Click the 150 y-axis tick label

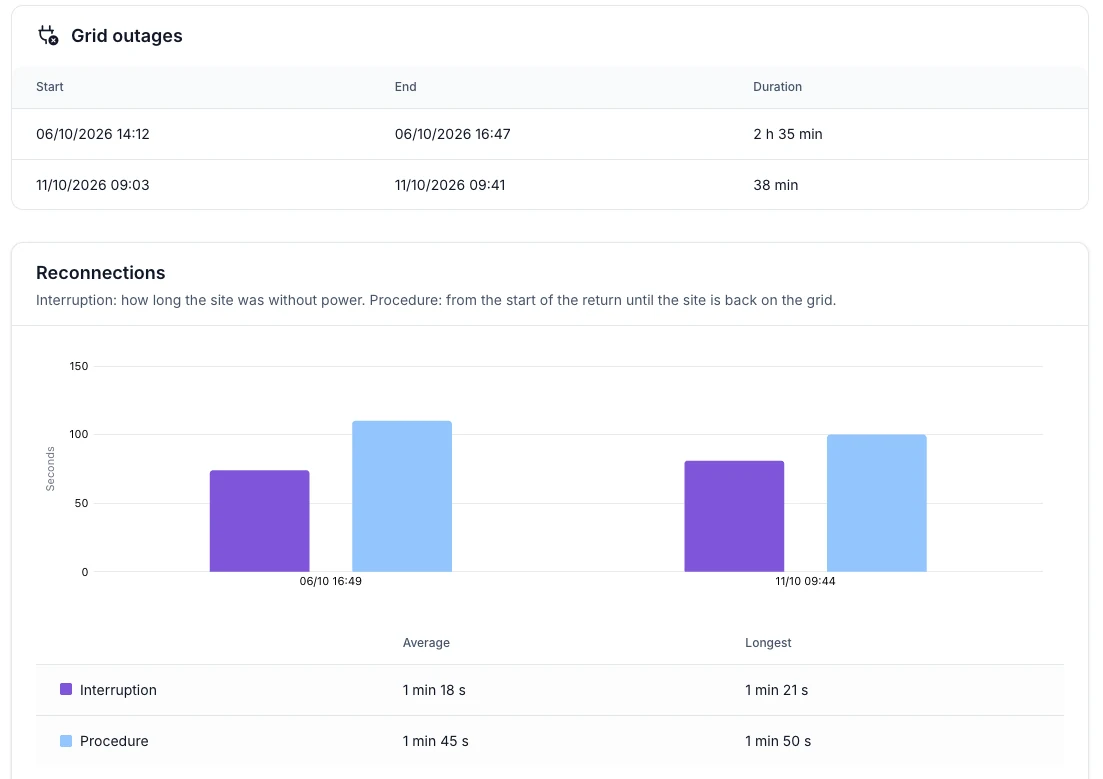(79, 366)
